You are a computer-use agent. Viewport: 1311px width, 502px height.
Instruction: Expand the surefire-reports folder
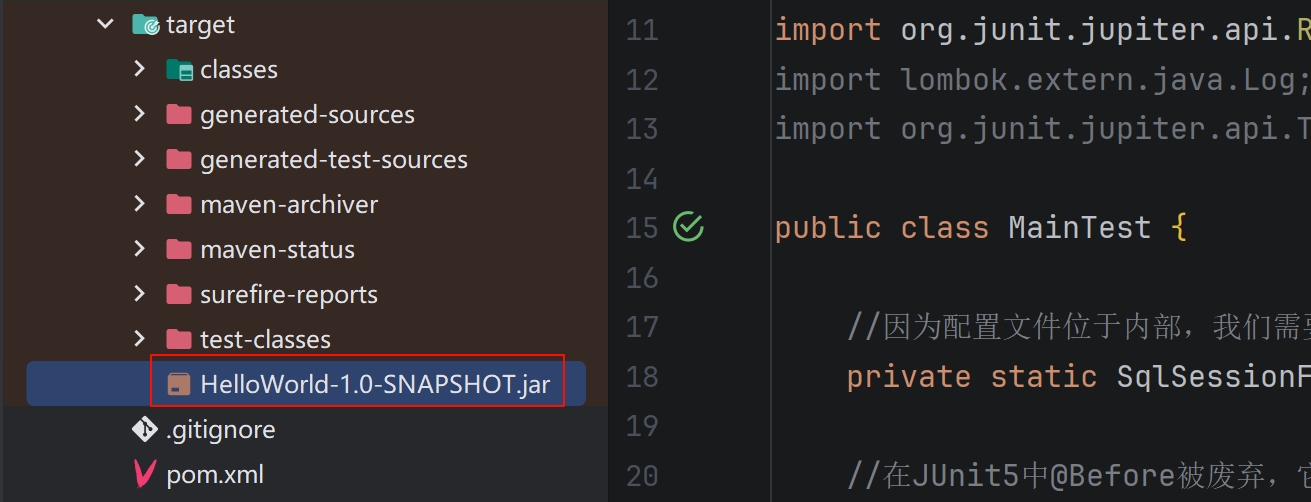pos(139,295)
